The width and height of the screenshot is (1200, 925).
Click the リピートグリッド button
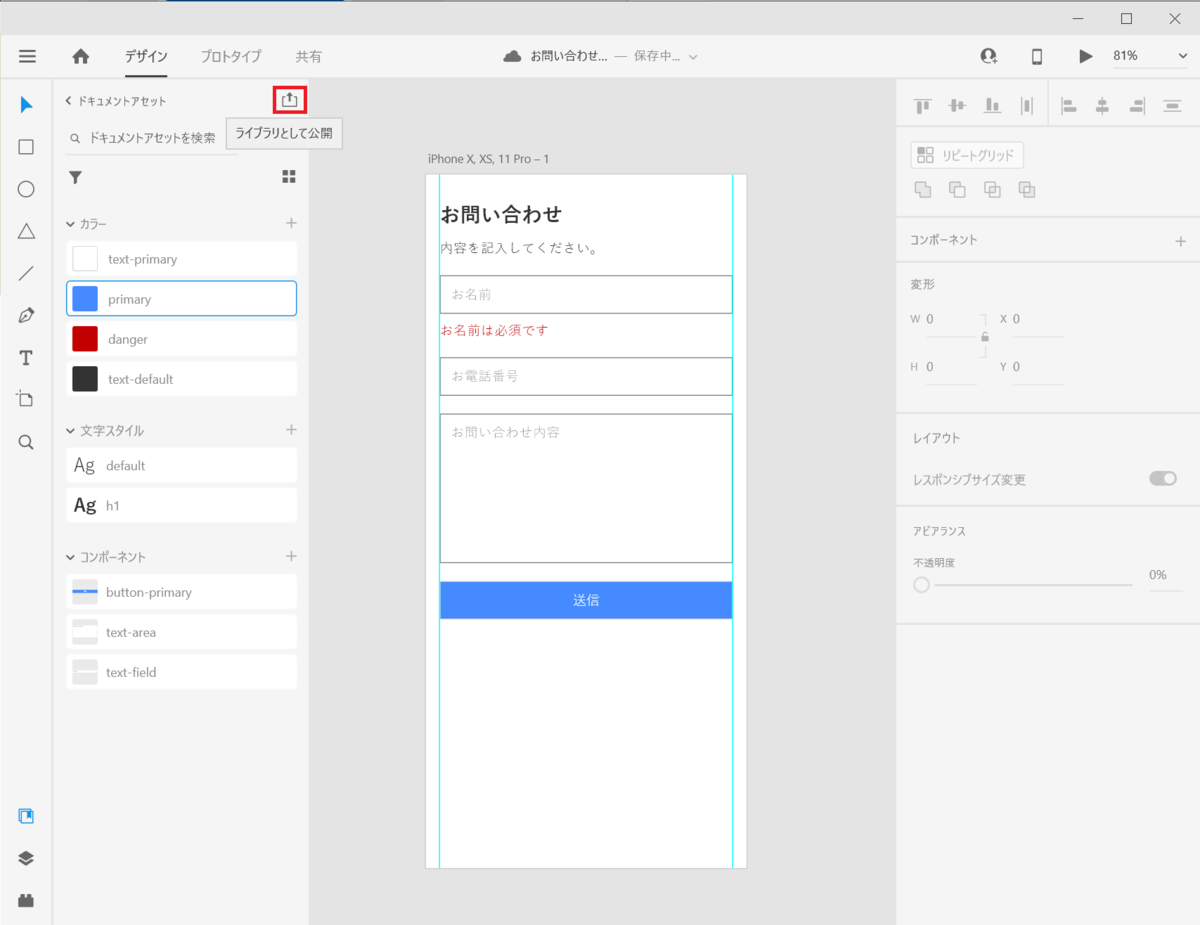pyautogui.click(x=967, y=155)
